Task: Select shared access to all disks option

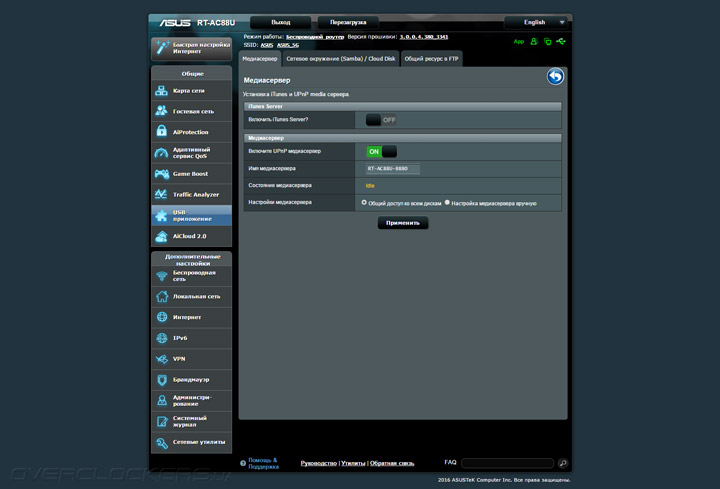Action: (364, 202)
